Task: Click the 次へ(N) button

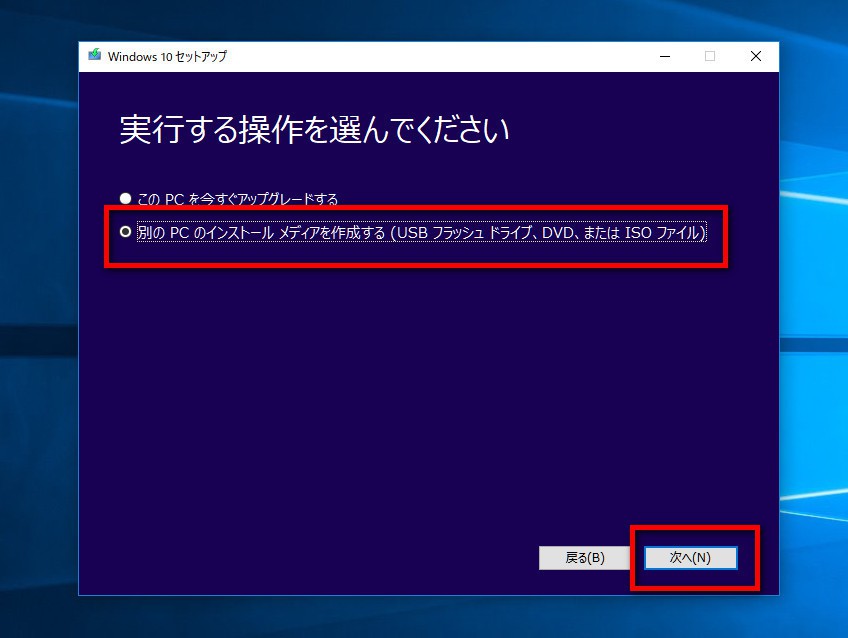Action: (690, 557)
